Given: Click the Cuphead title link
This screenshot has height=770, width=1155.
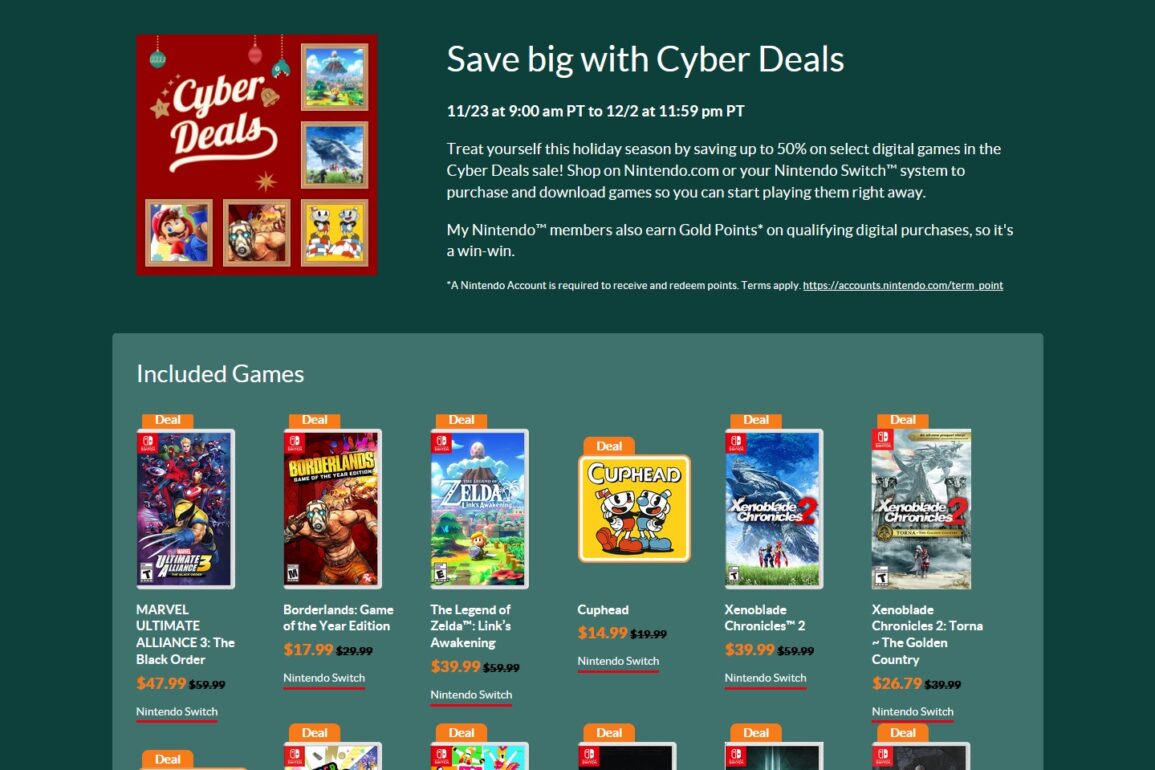Looking at the screenshot, I should [603, 610].
